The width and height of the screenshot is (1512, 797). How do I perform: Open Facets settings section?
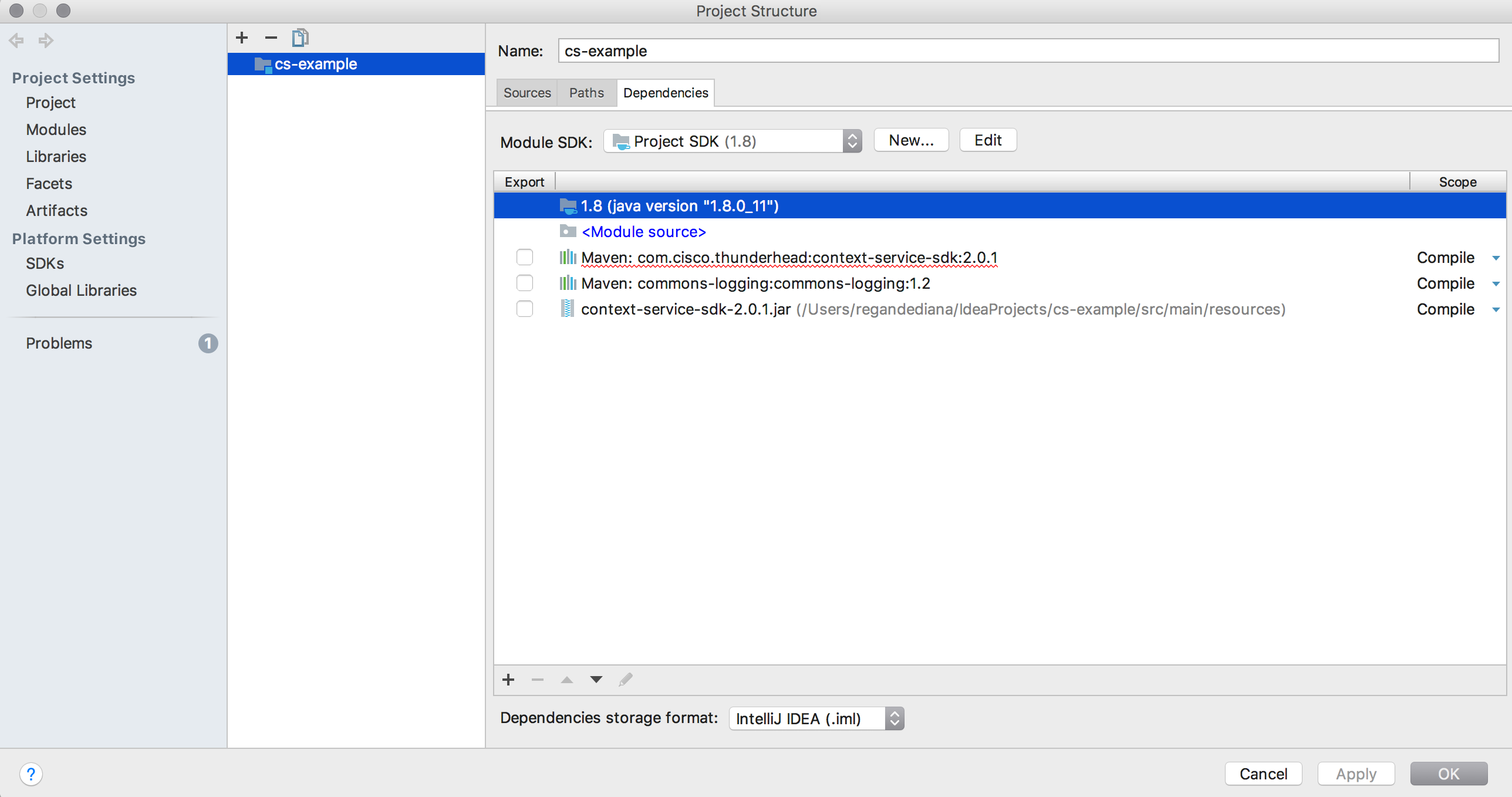pyautogui.click(x=49, y=184)
